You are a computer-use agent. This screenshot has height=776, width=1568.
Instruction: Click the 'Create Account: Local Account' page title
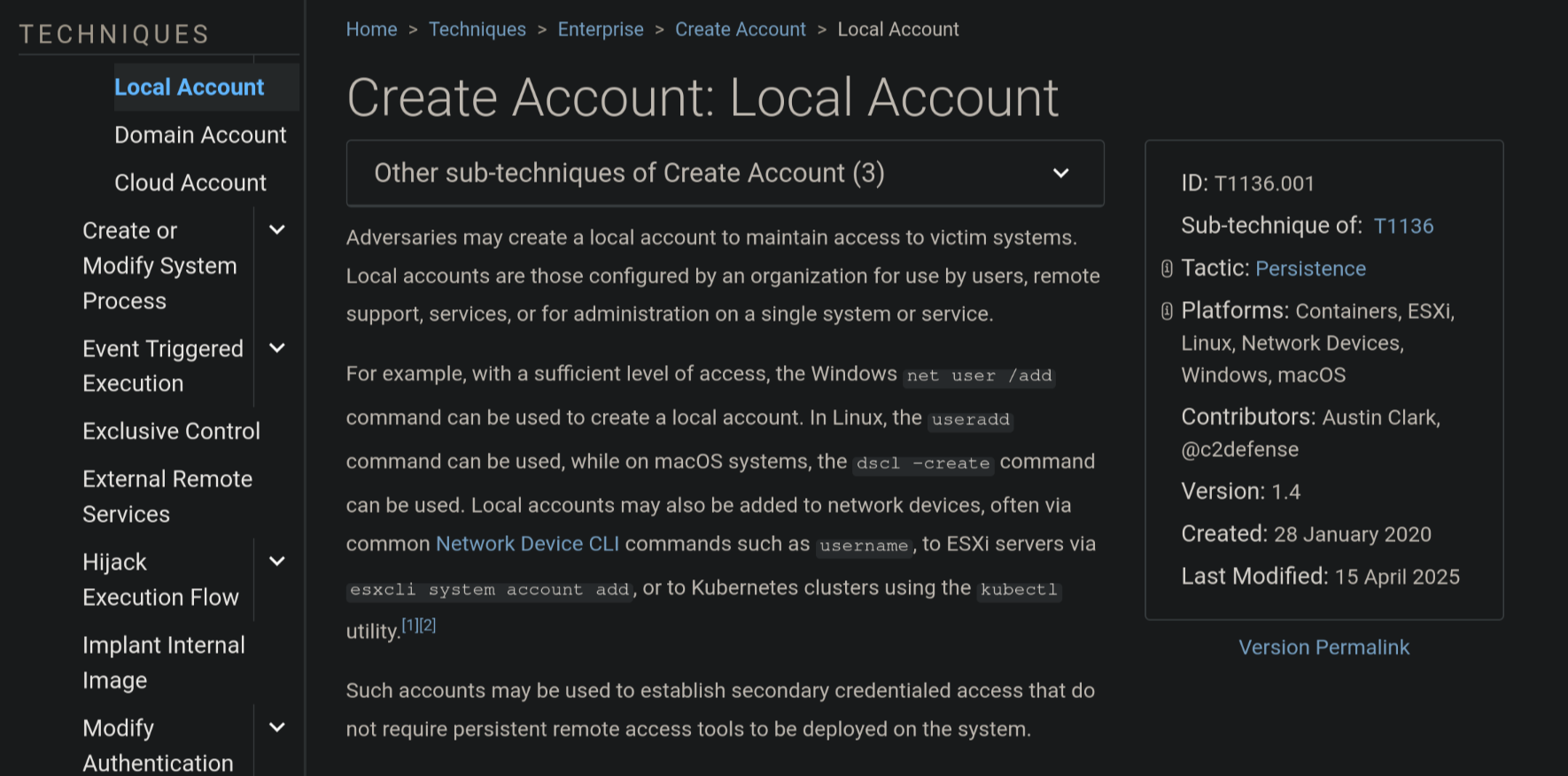pos(702,97)
